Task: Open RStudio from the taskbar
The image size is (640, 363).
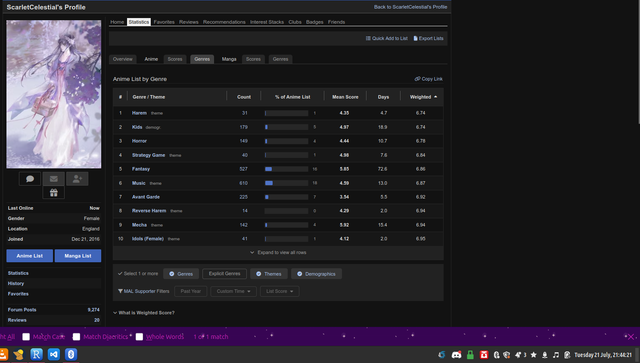Action: (x=36, y=354)
